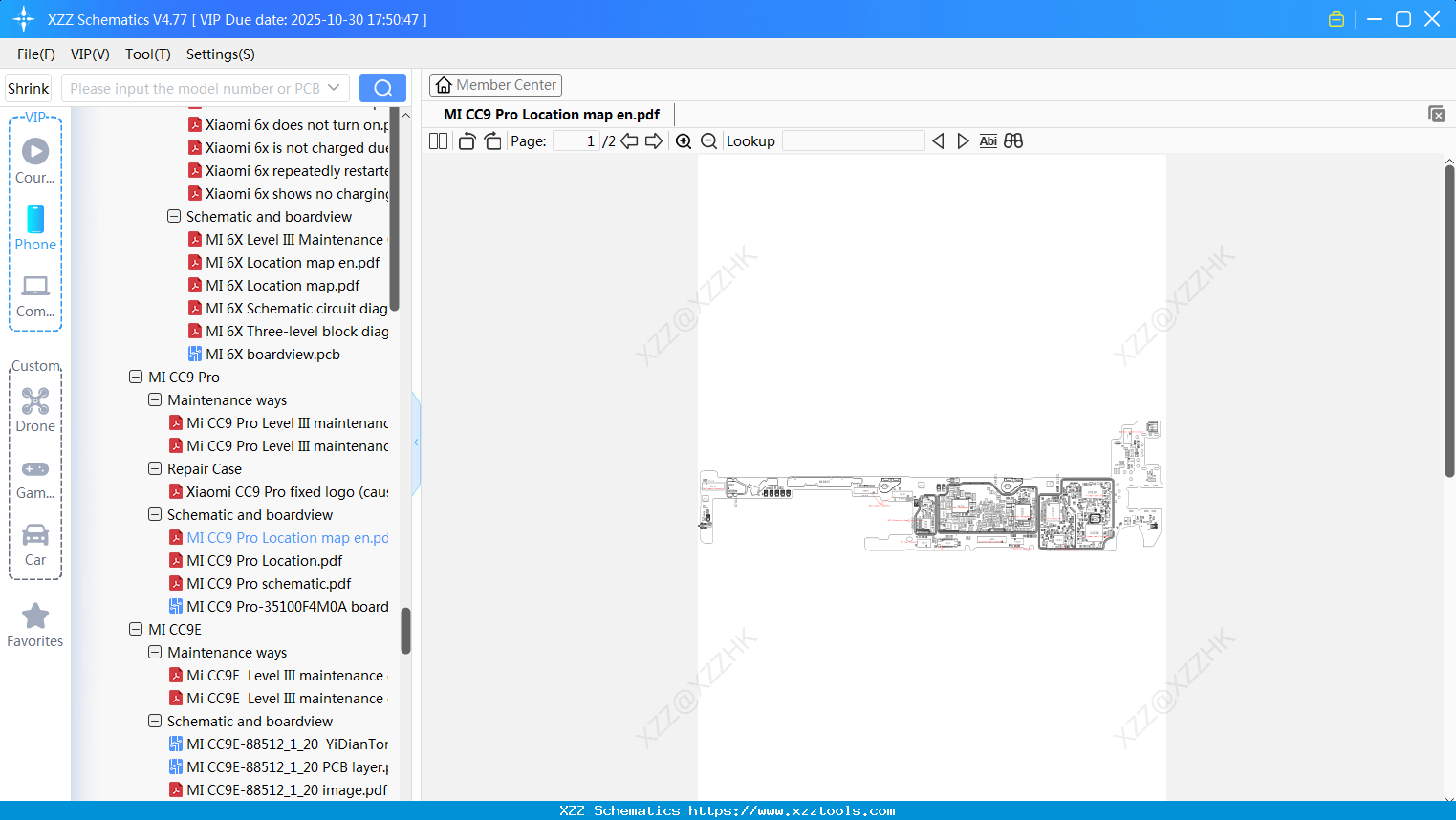The image size is (1456, 820).
Task: Go to the next PDF page arrow
Action: pos(654,141)
